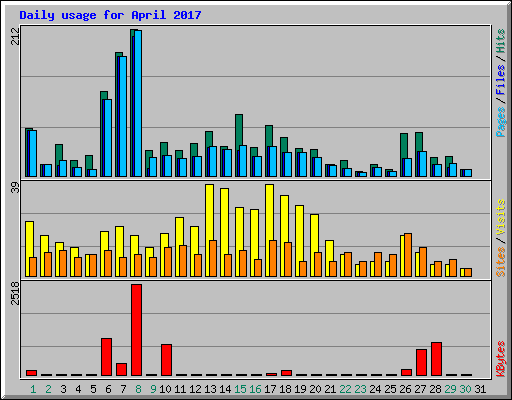Screen dimensions: 512x400
Task: Click day 11 on the date axis
Action: (x=180, y=389)
